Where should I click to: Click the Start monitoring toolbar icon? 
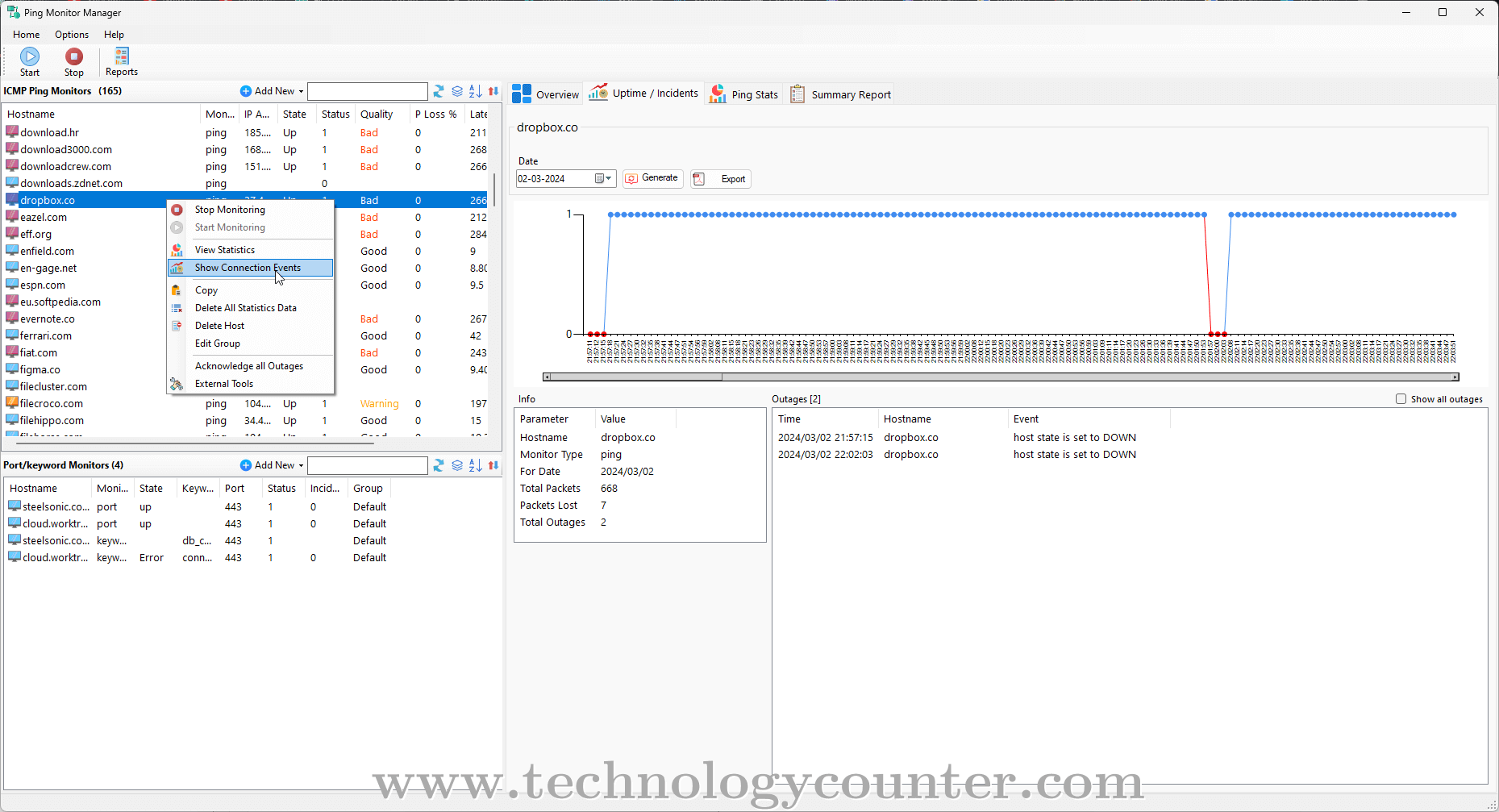[x=30, y=56]
